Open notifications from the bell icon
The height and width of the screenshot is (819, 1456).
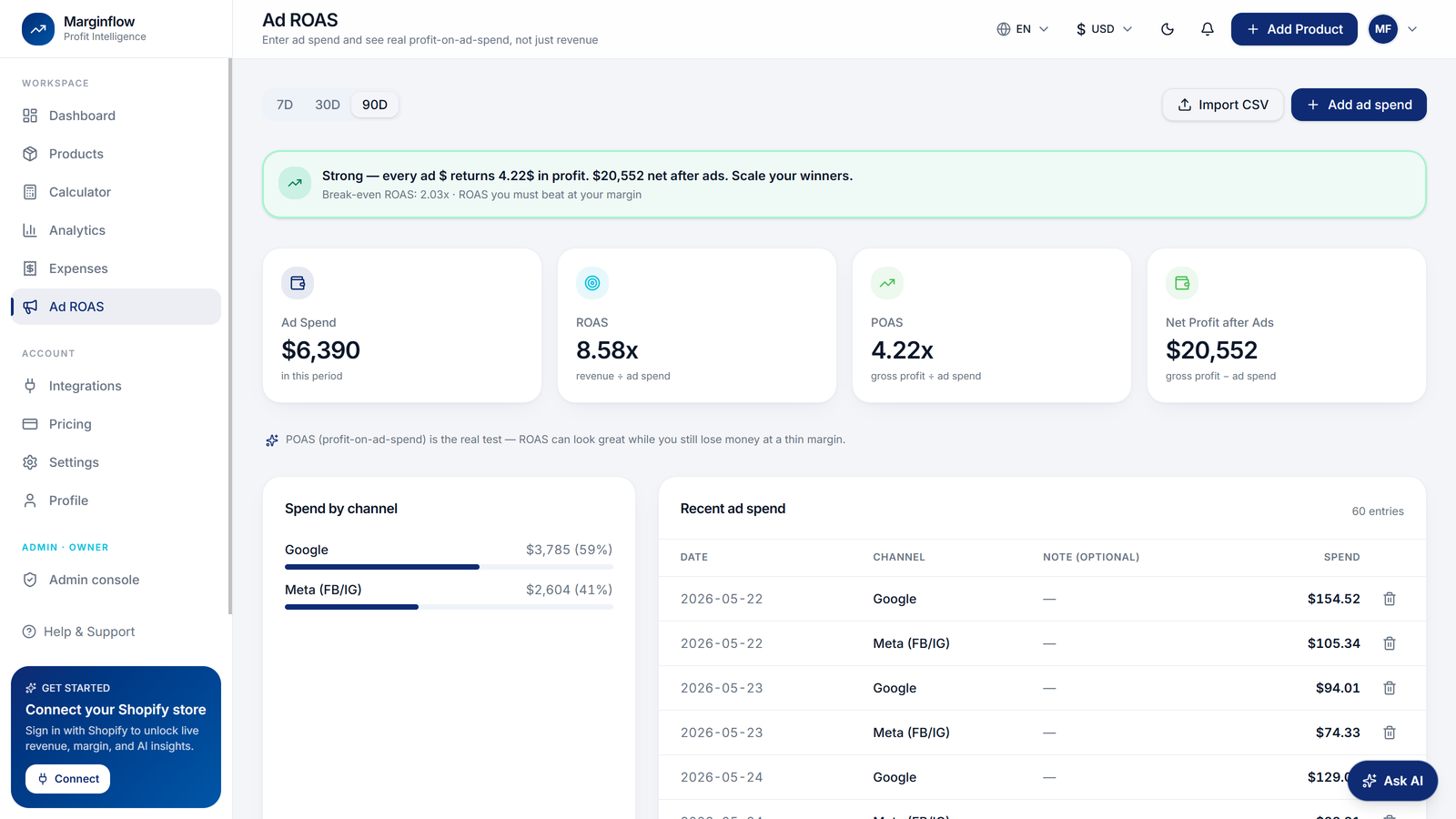(1208, 29)
